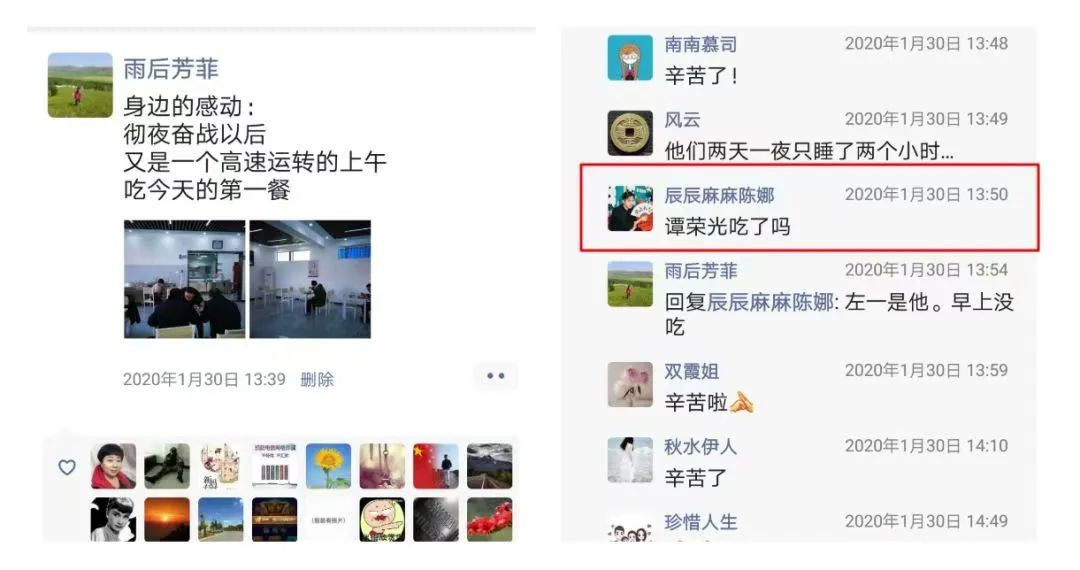The image size is (1080, 570).
Task: Open commenter name 南南慕司
Action: (700, 45)
